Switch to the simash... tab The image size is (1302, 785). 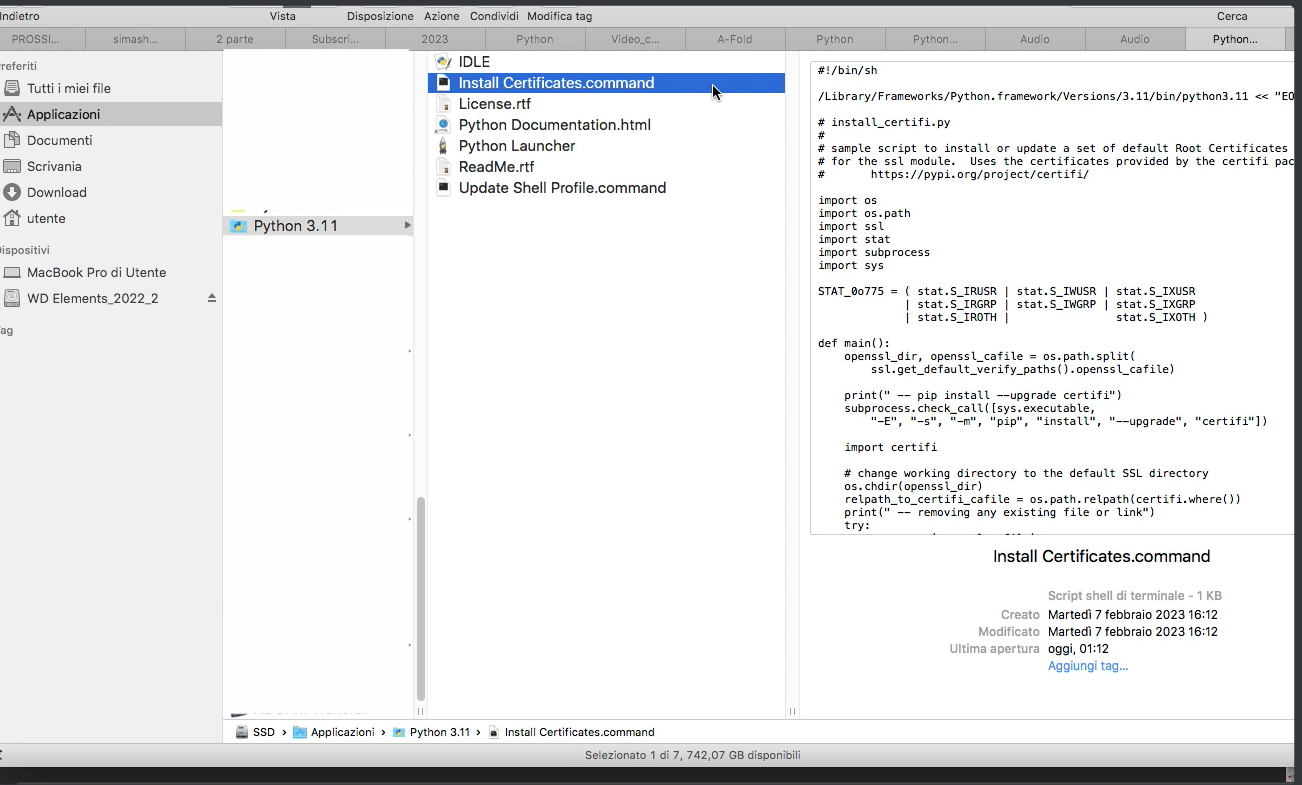136,39
